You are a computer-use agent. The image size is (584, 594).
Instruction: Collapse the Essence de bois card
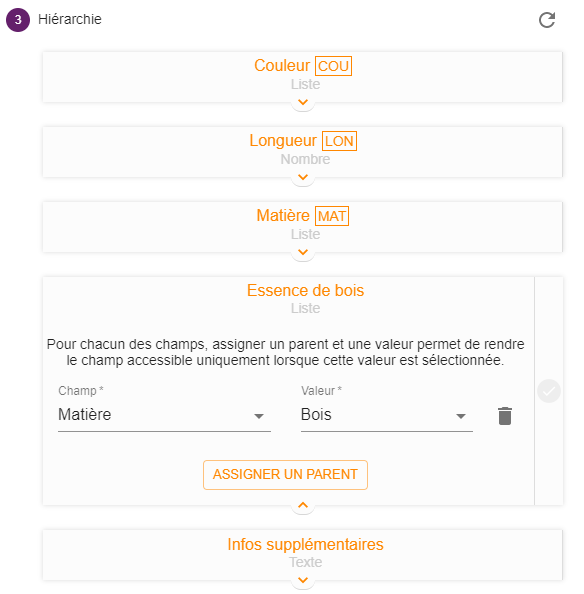click(303, 505)
